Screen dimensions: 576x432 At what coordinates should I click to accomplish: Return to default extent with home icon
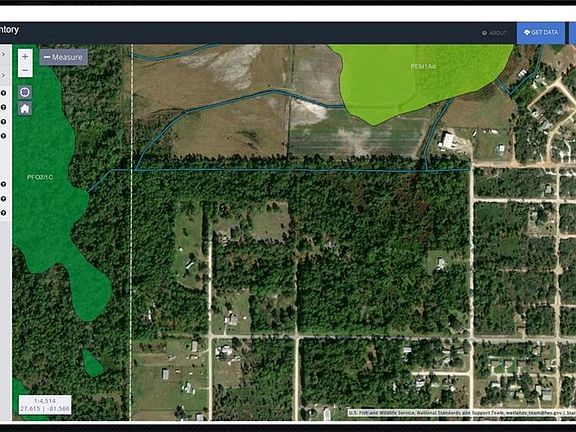[25, 108]
